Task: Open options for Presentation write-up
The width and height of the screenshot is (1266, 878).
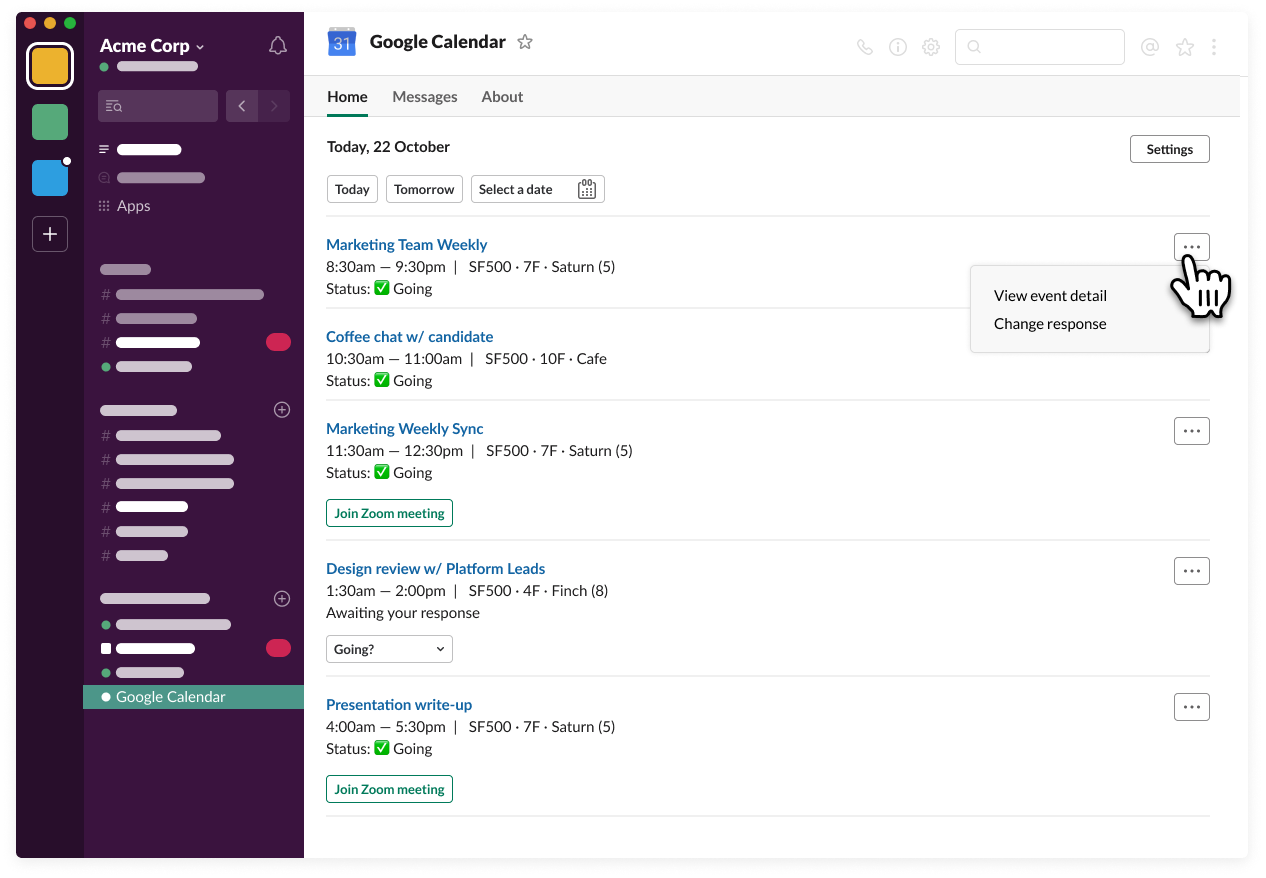Action: pos(1192,707)
